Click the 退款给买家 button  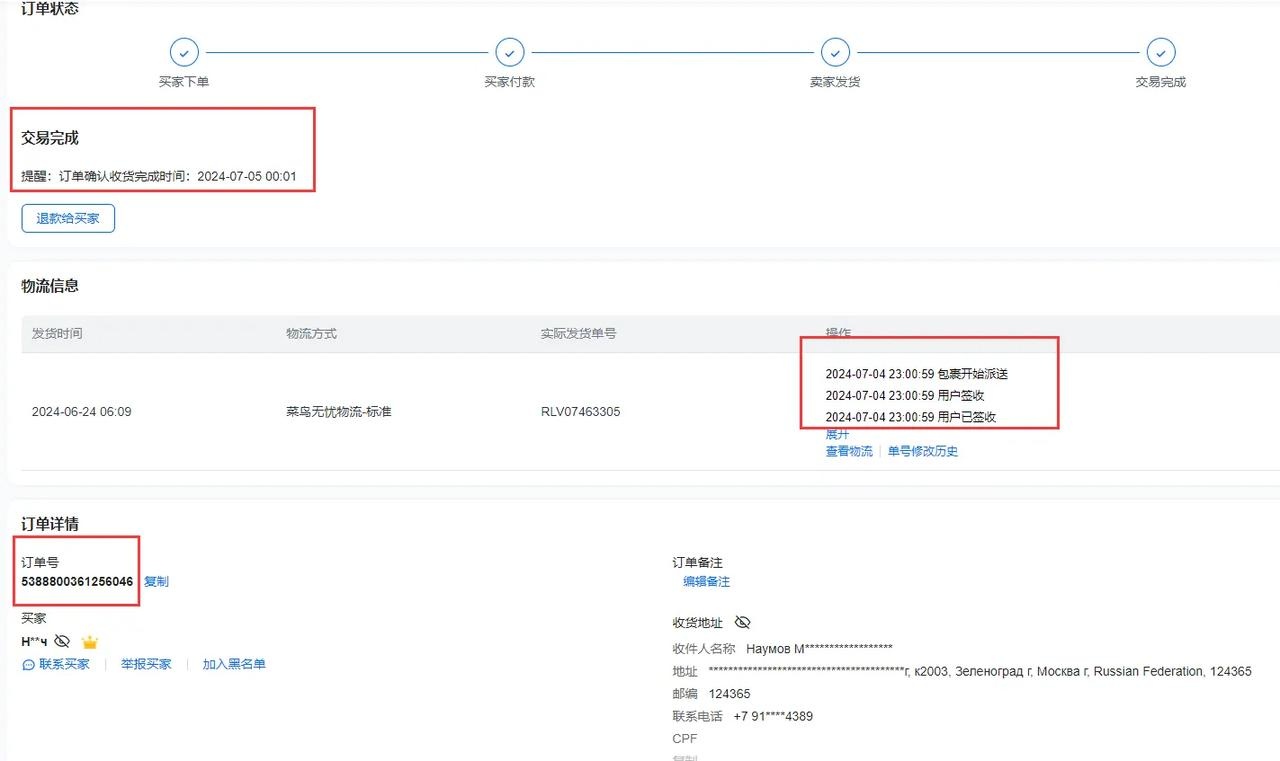point(68,218)
